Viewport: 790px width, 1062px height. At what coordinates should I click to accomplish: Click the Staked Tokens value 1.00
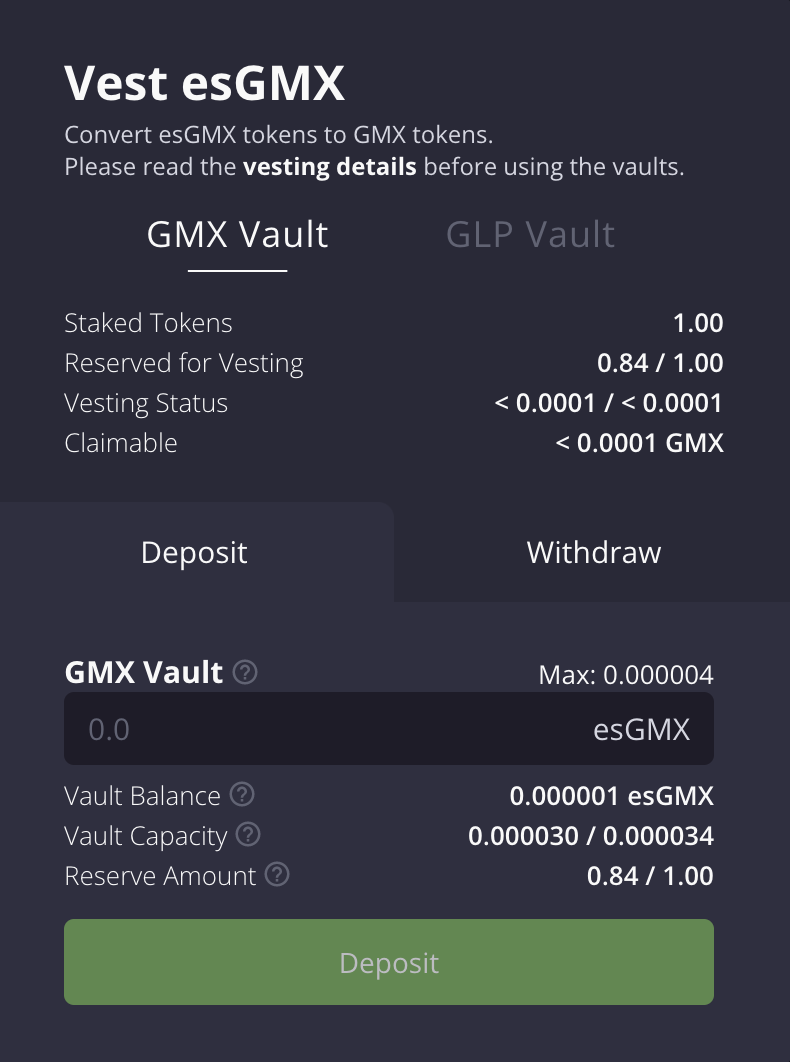(697, 323)
